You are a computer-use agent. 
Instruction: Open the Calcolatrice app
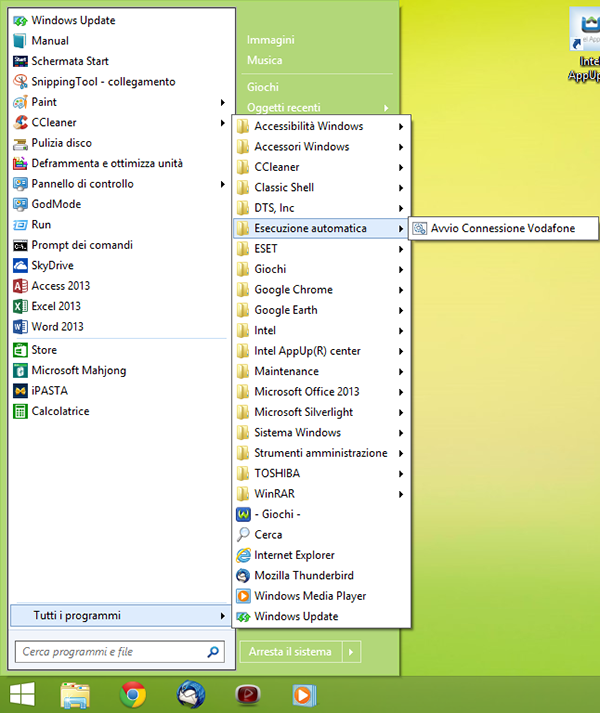tap(60, 411)
